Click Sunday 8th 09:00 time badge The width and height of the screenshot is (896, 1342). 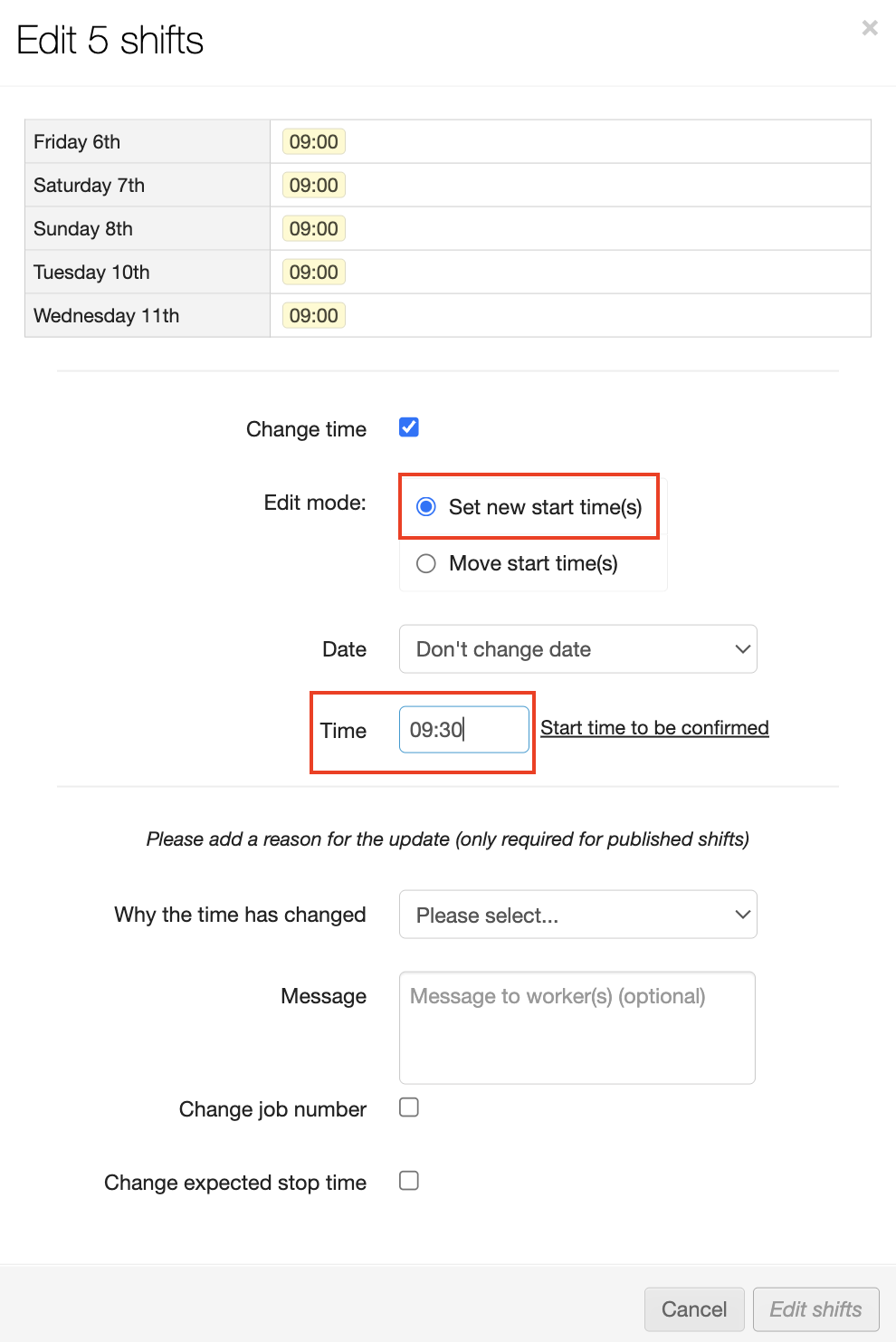[313, 229]
